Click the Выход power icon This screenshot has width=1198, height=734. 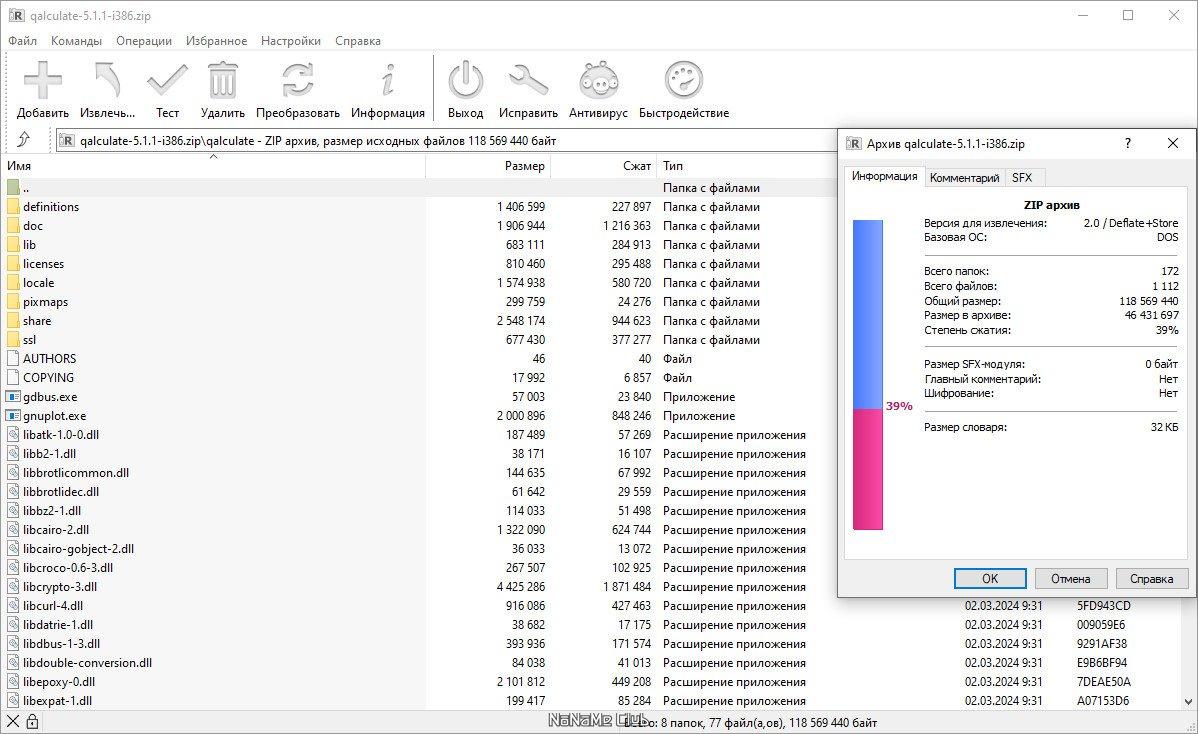click(465, 82)
